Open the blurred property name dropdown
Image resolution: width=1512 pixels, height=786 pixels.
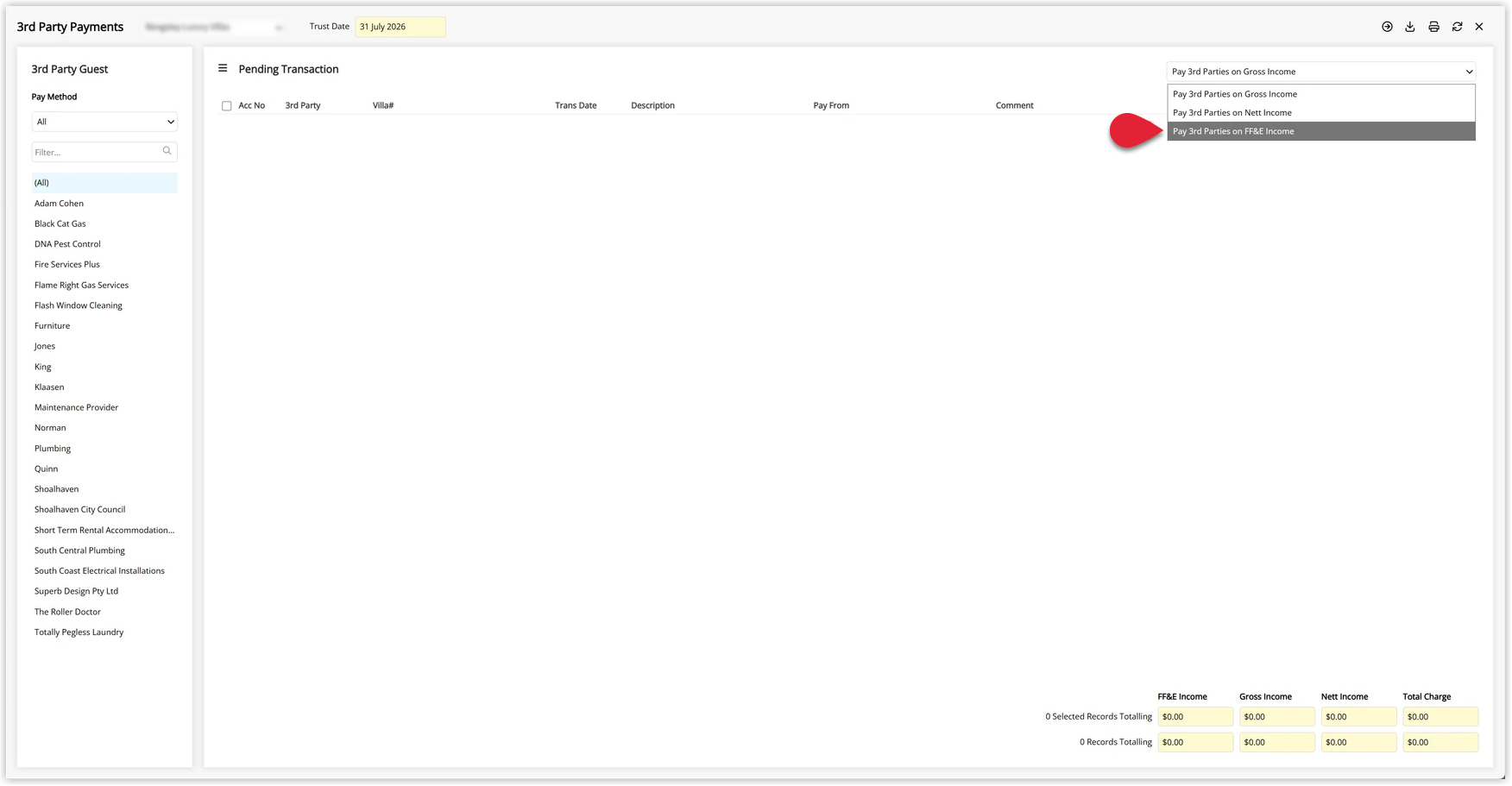(x=213, y=27)
